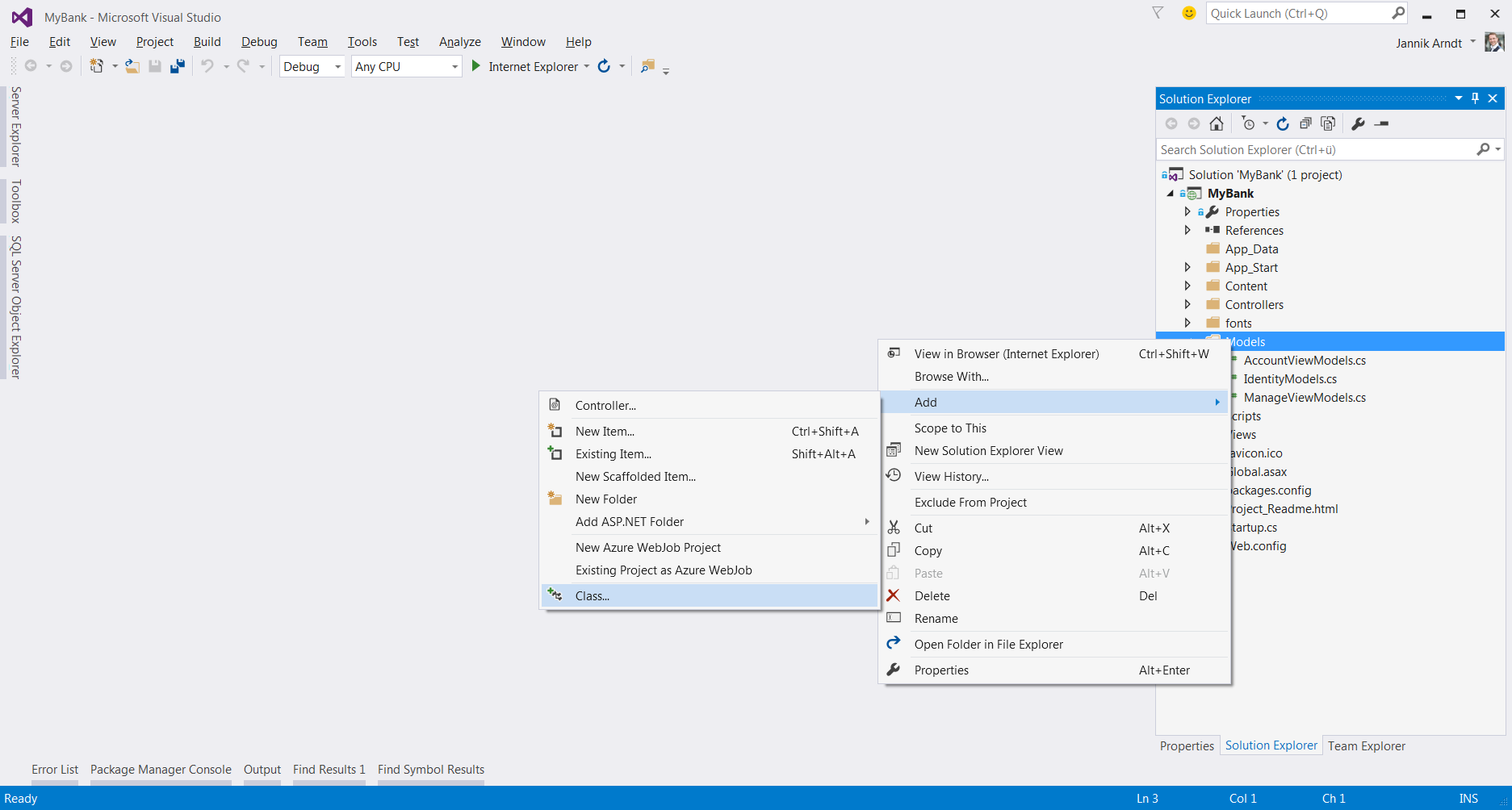Open the Output tab
The width and height of the screenshot is (1512, 810).
[x=262, y=770]
